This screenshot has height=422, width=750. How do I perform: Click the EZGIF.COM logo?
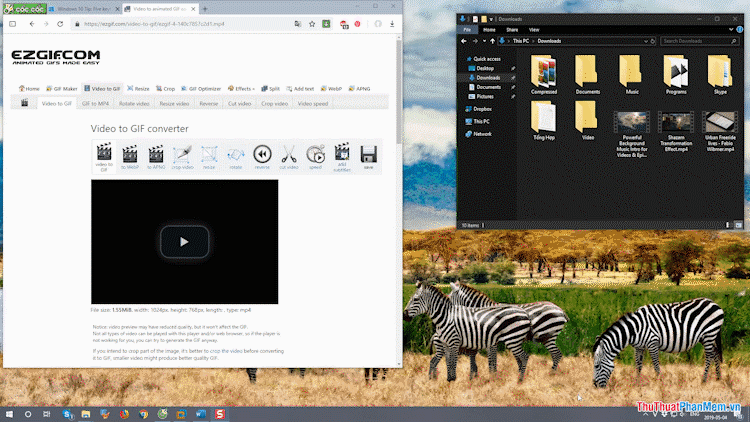(55, 57)
